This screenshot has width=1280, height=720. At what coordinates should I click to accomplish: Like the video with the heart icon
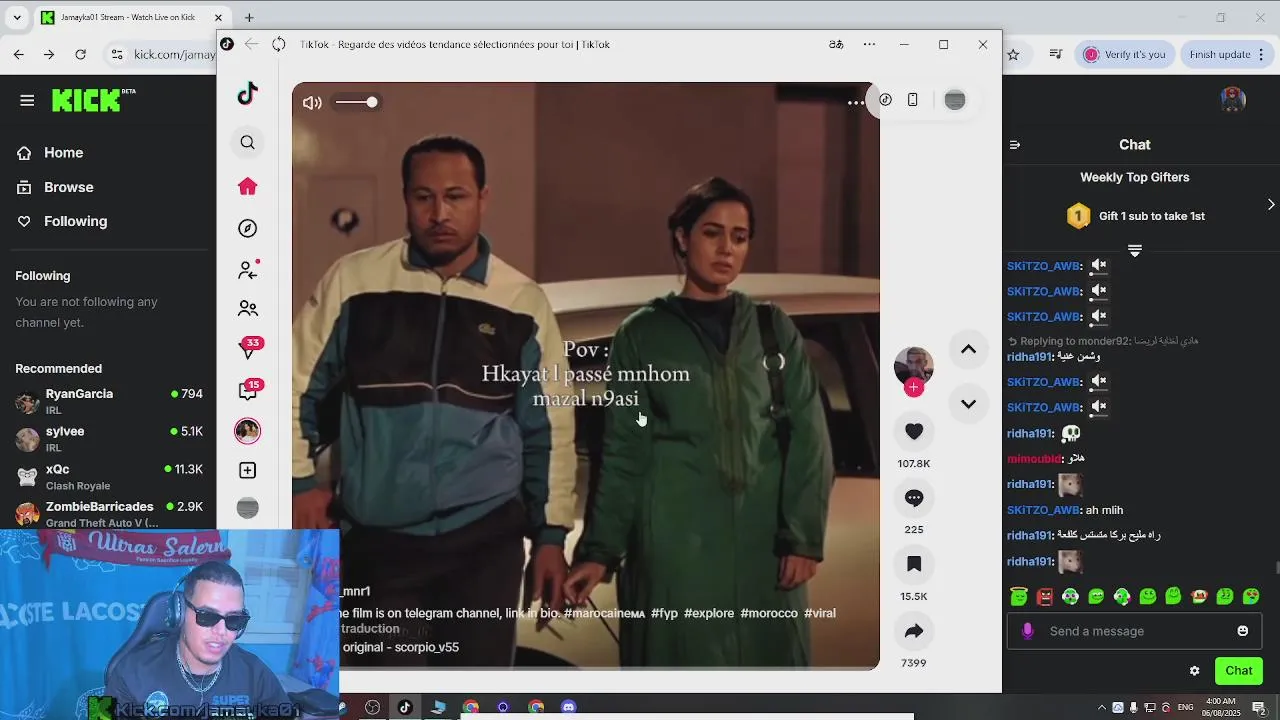pos(914,431)
